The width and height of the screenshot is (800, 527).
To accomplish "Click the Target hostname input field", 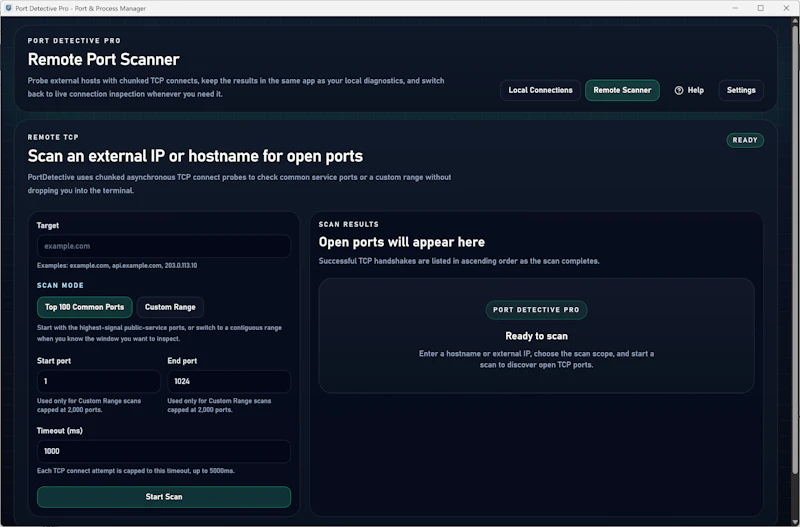I will (x=164, y=246).
